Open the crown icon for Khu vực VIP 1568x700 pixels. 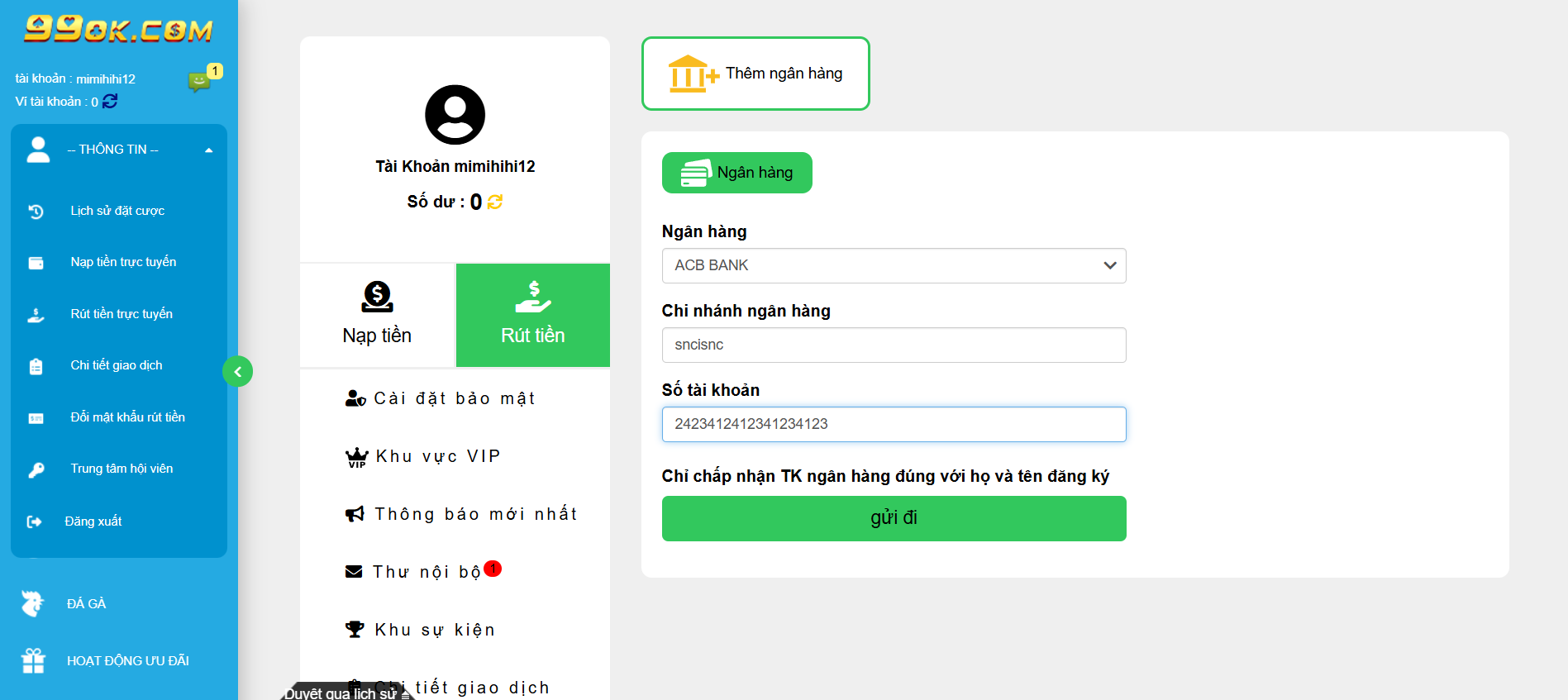[355, 455]
